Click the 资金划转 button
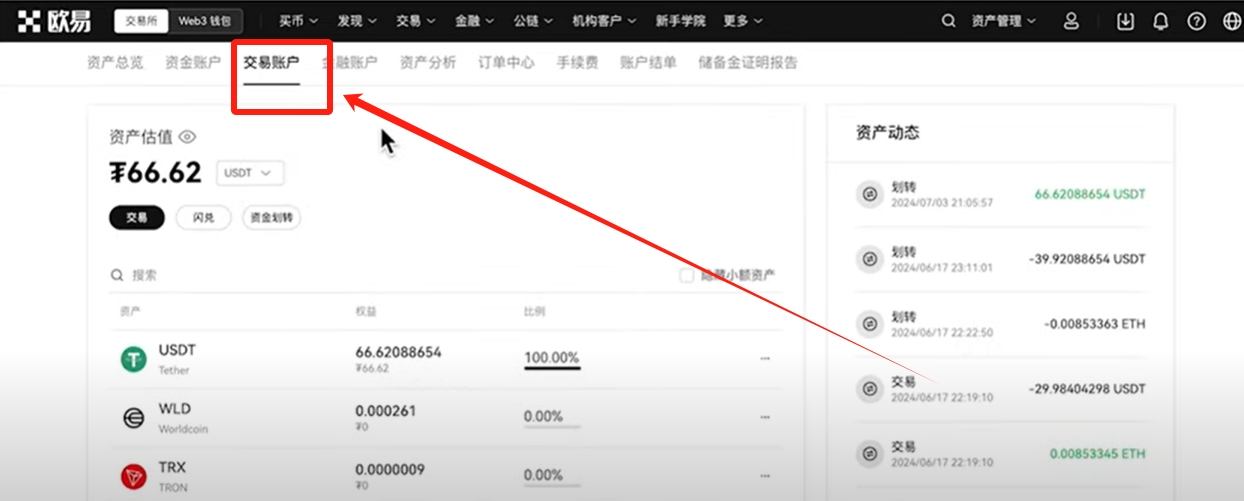The height and width of the screenshot is (501, 1244). [x=273, y=217]
